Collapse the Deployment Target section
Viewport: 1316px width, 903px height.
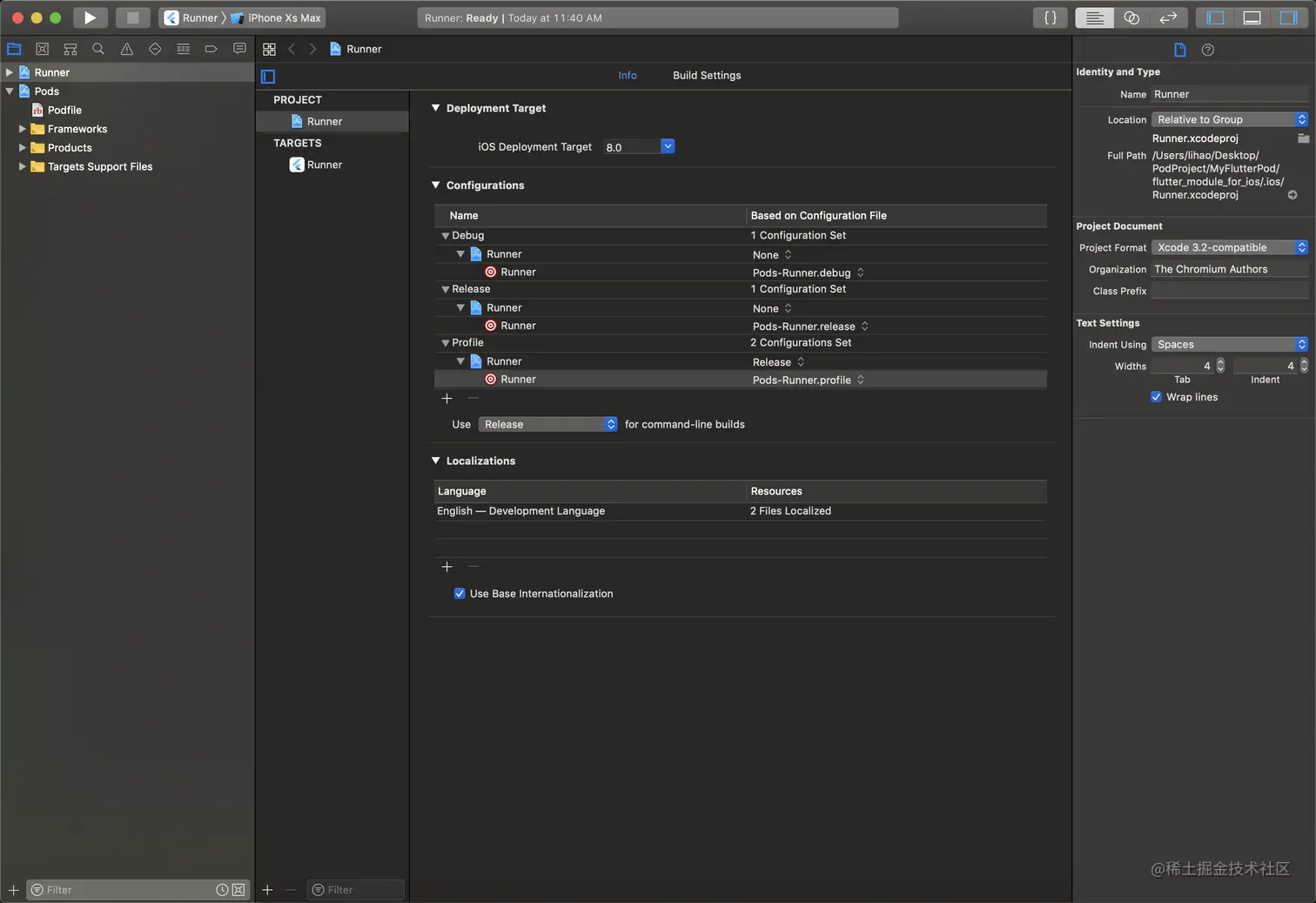436,108
